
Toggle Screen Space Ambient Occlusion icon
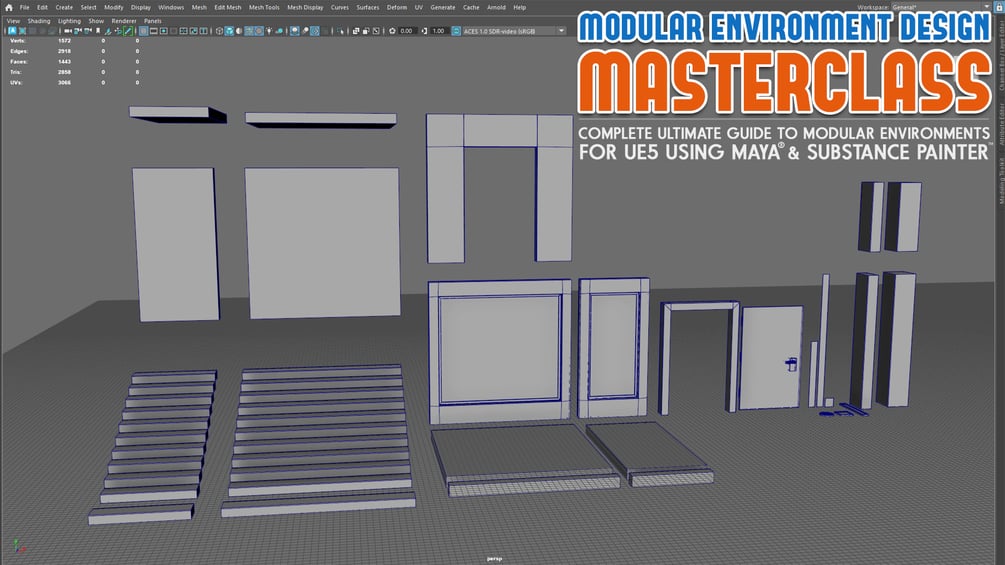coord(295,31)
